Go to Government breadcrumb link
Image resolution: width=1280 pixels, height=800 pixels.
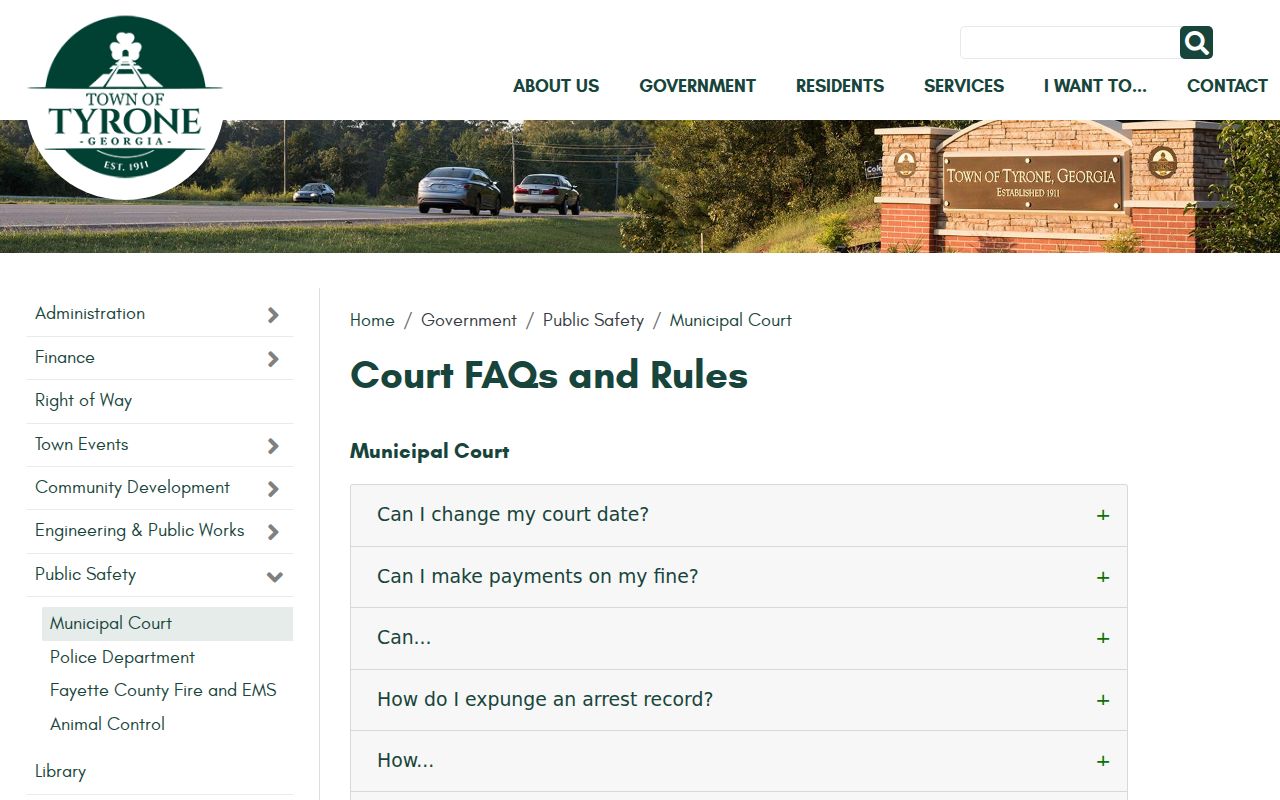[x=469, y=320]
